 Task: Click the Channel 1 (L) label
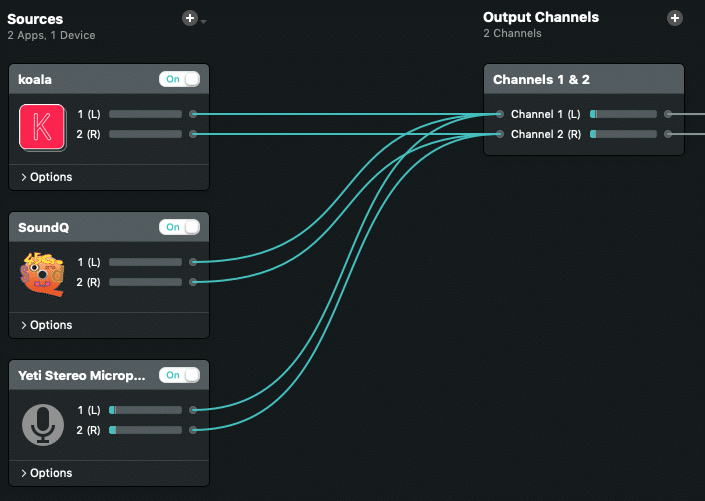click(x=545, y=114)
